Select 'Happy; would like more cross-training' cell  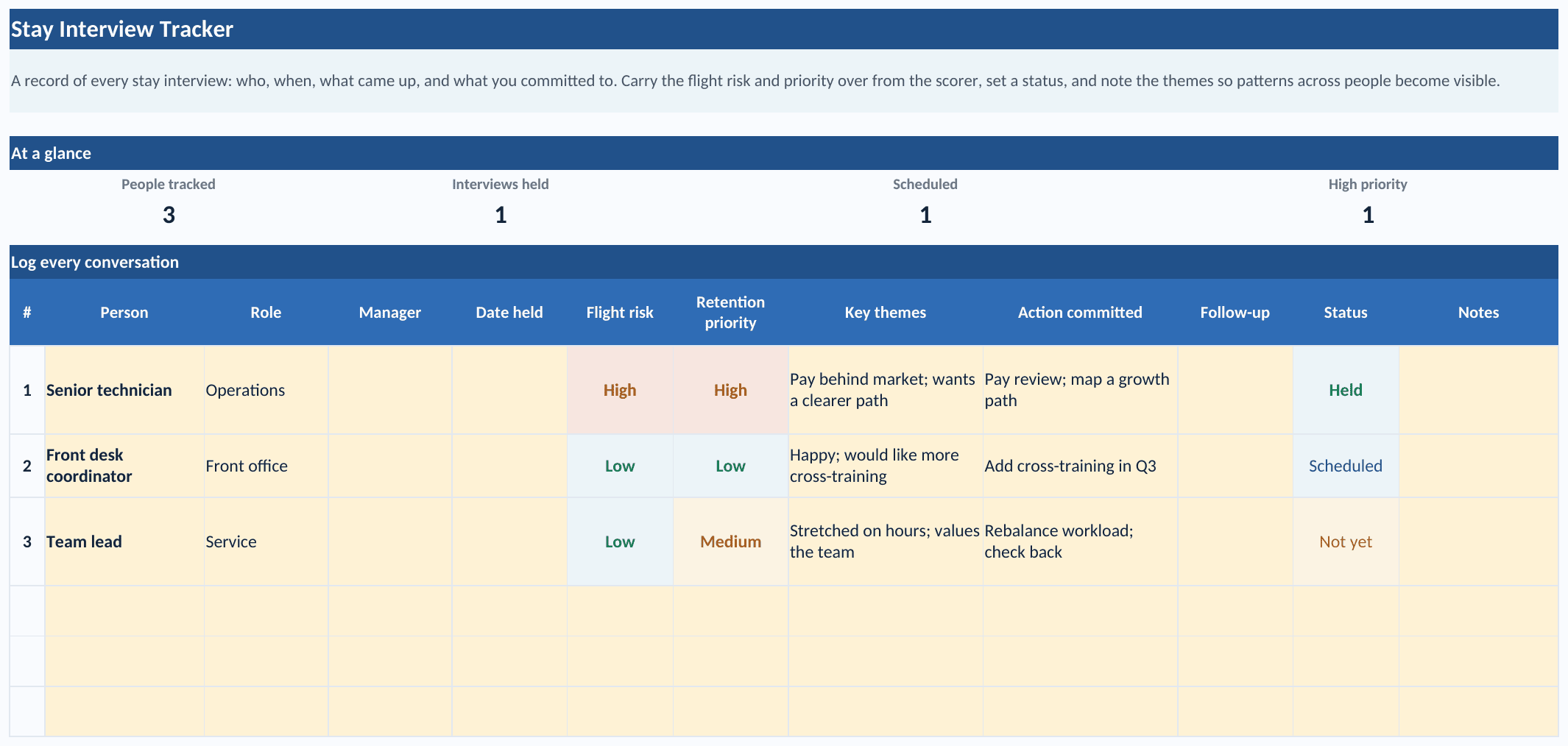(x=886, y=466)
